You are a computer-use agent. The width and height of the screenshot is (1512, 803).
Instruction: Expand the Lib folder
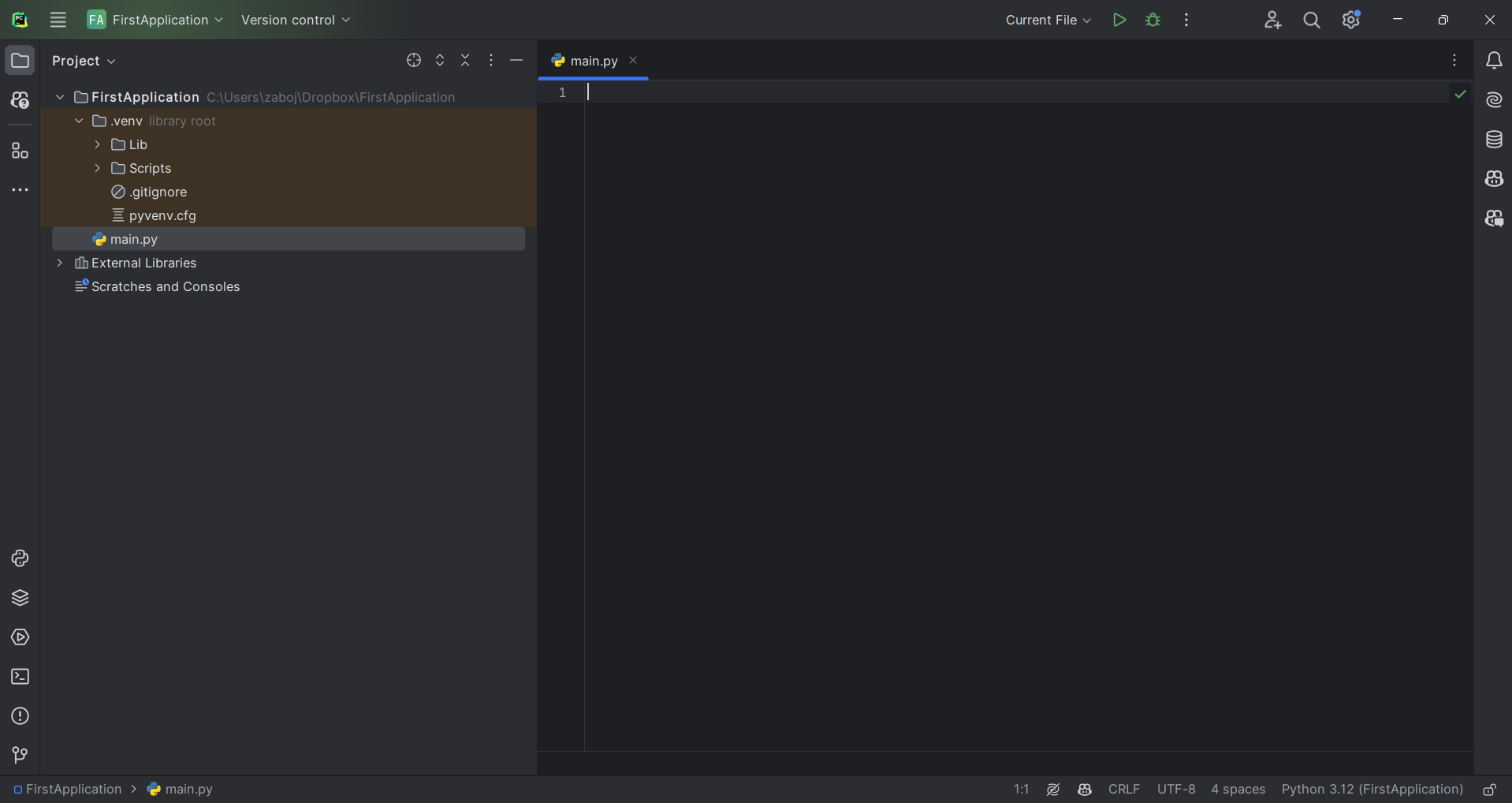pos(98,144)
